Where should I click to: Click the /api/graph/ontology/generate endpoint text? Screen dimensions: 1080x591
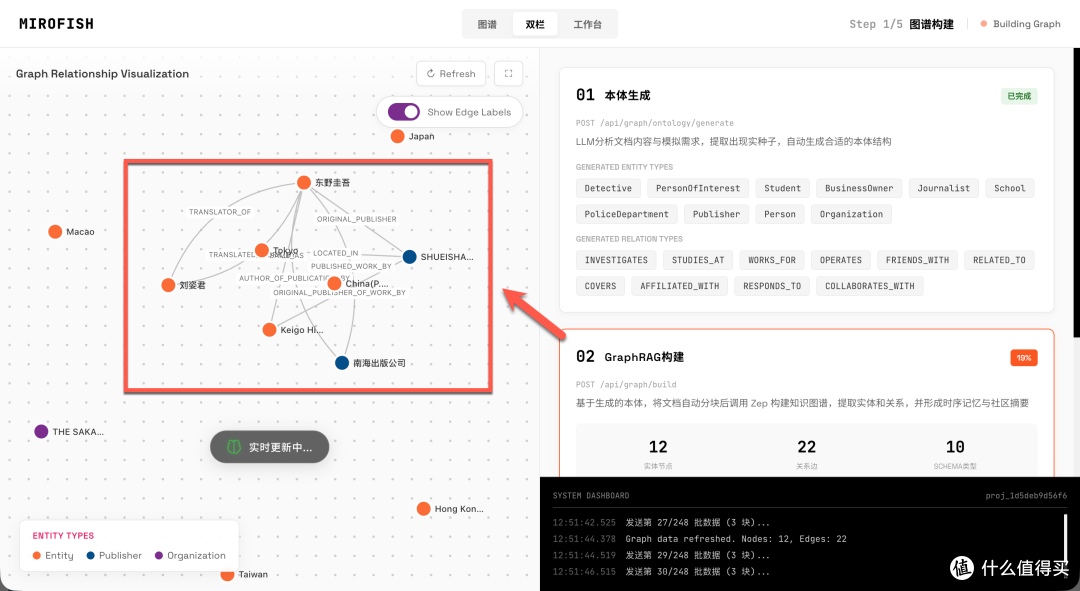point(667,123)
